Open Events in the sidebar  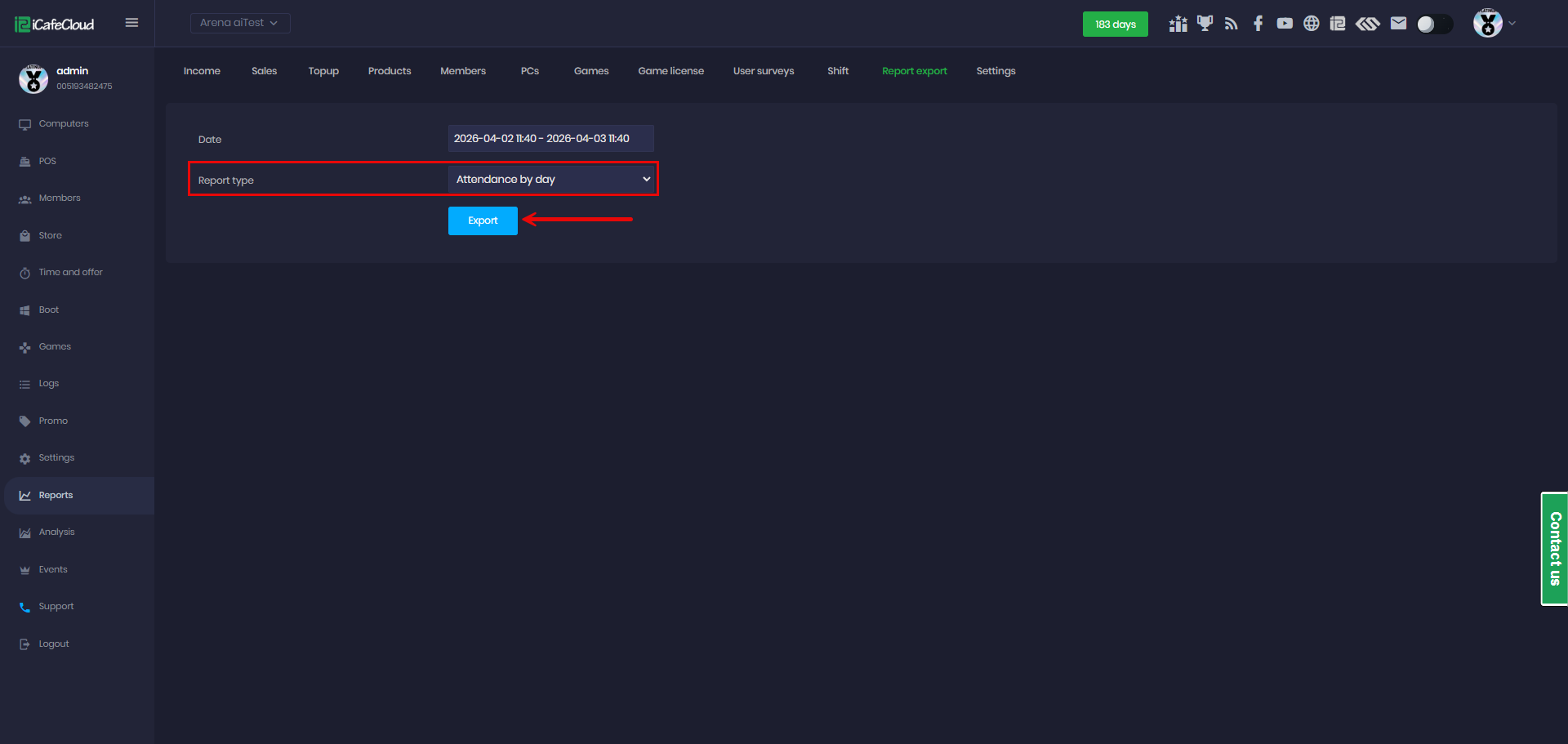[53, 570]
